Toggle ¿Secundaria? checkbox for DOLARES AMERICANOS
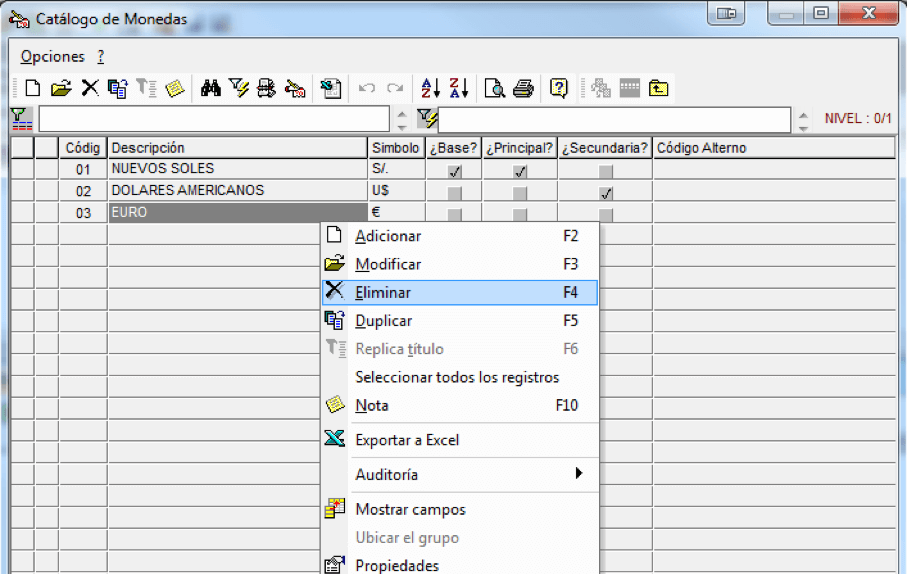 click(x=606, y=193)
